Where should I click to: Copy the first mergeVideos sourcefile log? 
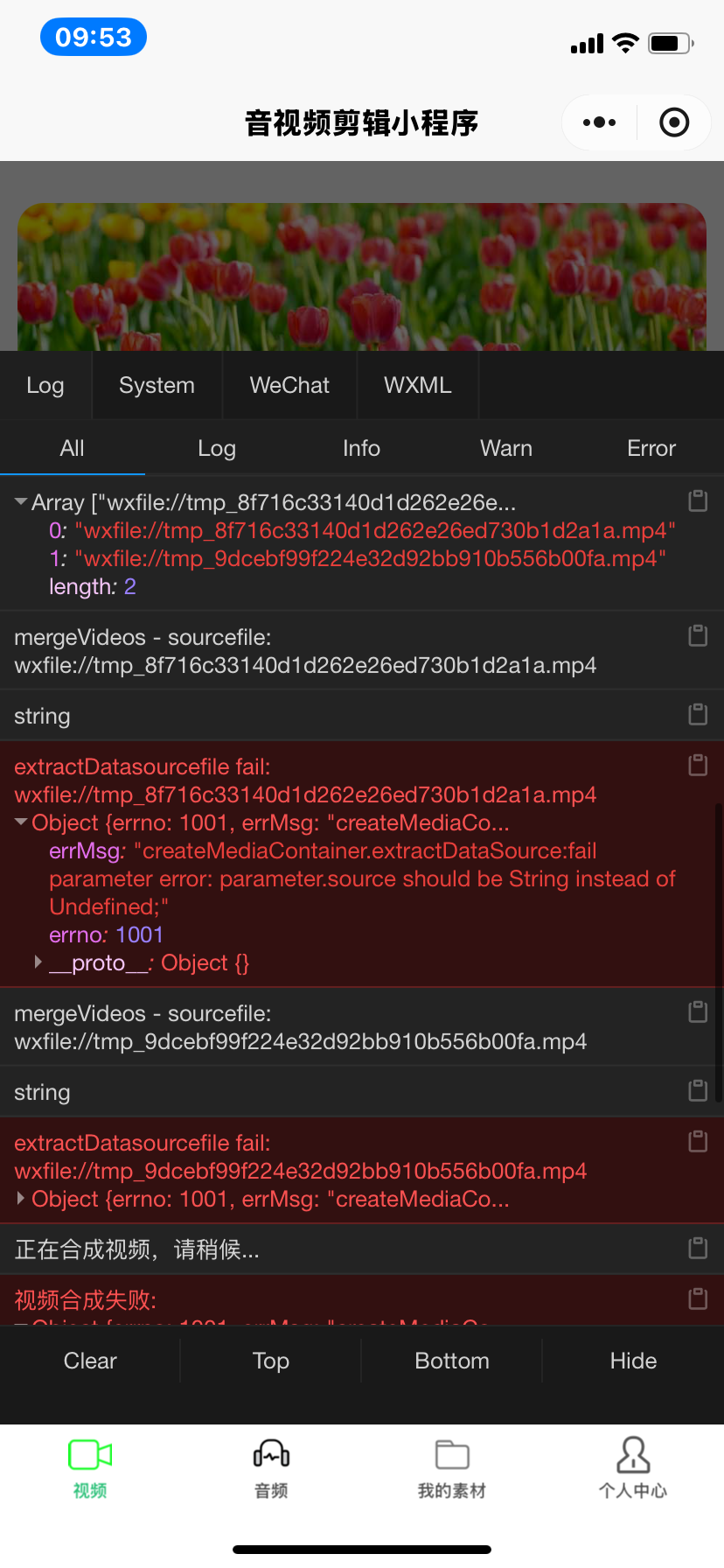698,635
